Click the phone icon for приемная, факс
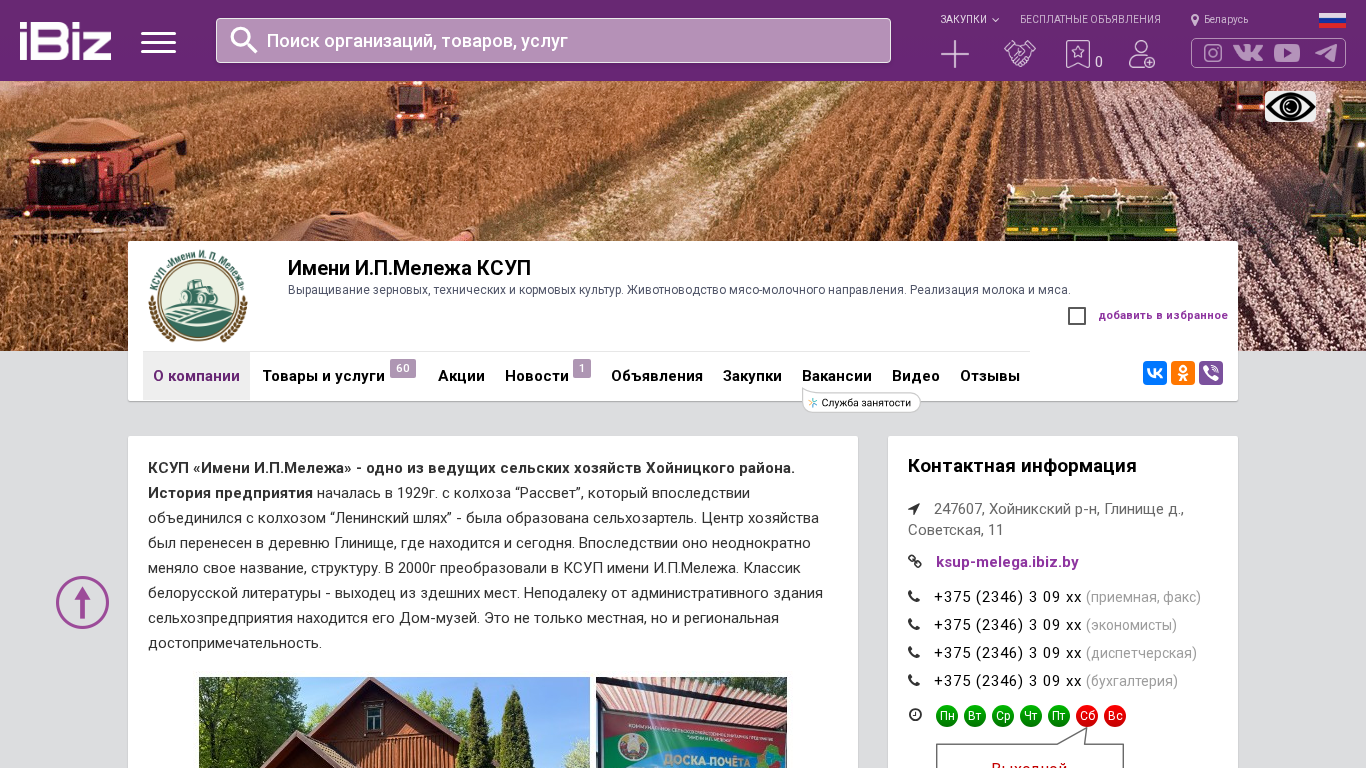The image size is (1366, 768). click(914, 597)
